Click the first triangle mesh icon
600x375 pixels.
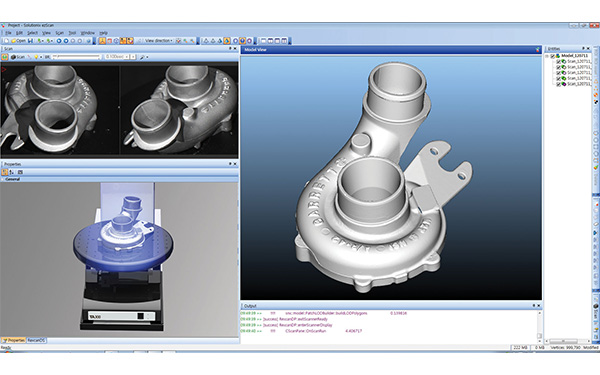(205, 41)
